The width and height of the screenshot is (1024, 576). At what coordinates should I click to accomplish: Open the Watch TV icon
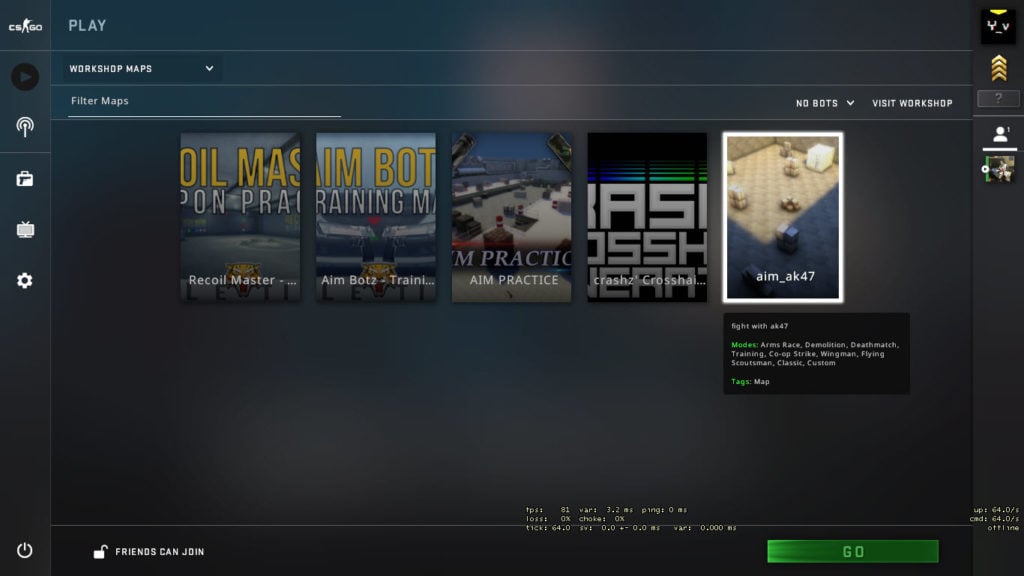click(25, 230)
